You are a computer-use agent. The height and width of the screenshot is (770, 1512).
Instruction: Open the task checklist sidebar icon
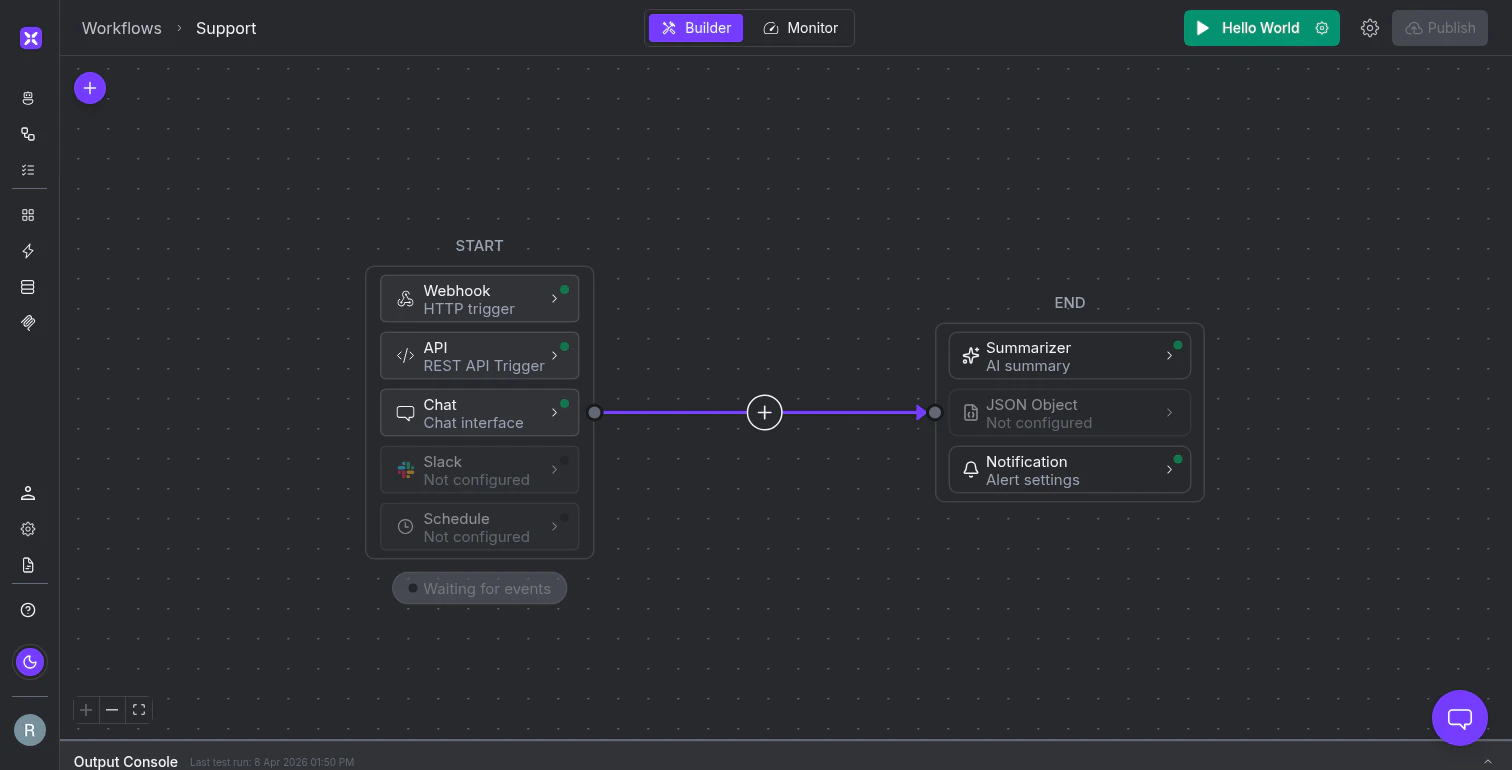point(28,170)
